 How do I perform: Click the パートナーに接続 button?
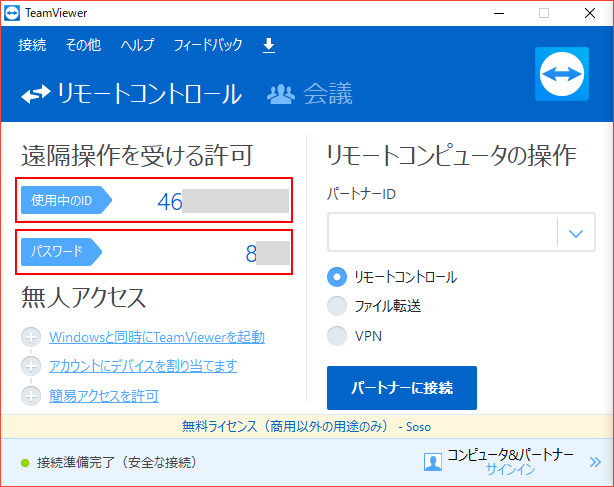402,388
